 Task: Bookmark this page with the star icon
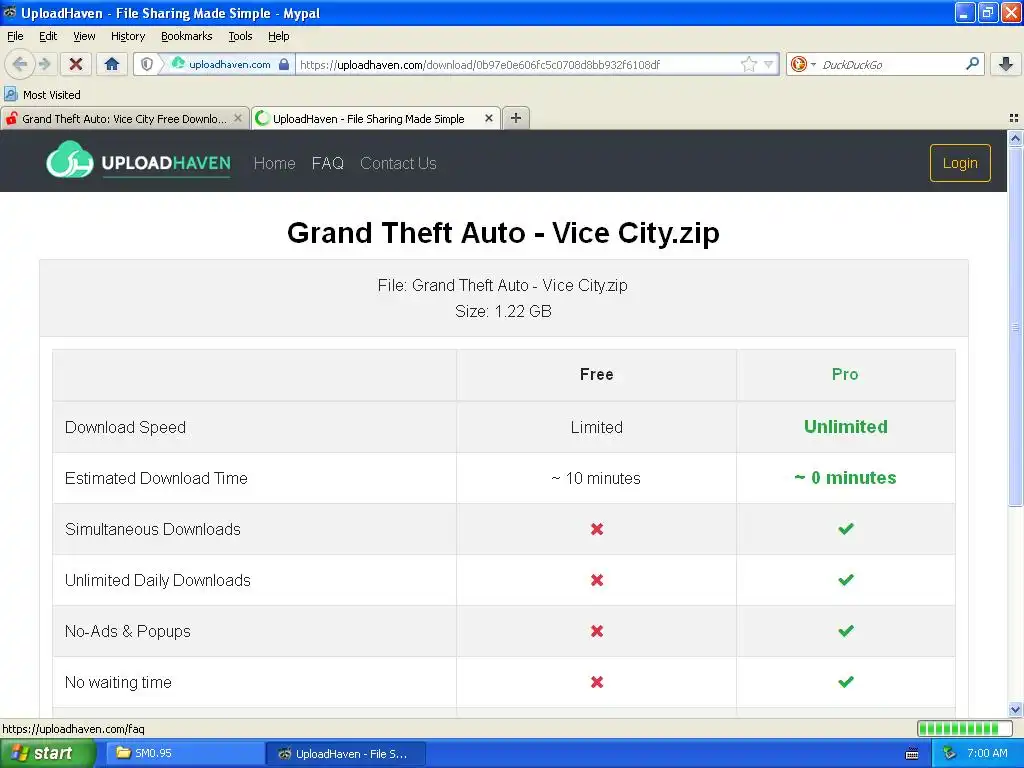748,64
